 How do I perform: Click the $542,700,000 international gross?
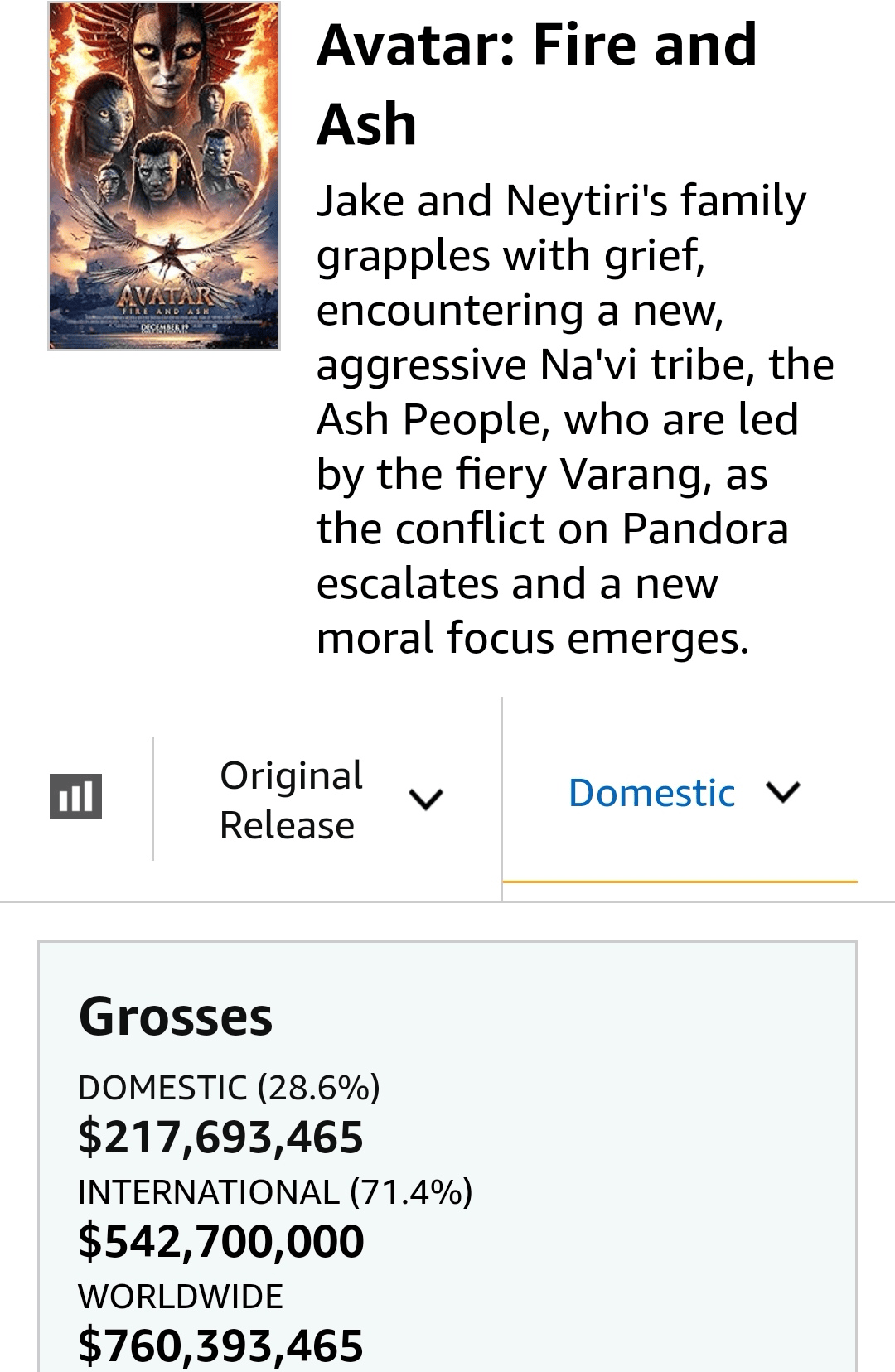[x=220, y=1240]
